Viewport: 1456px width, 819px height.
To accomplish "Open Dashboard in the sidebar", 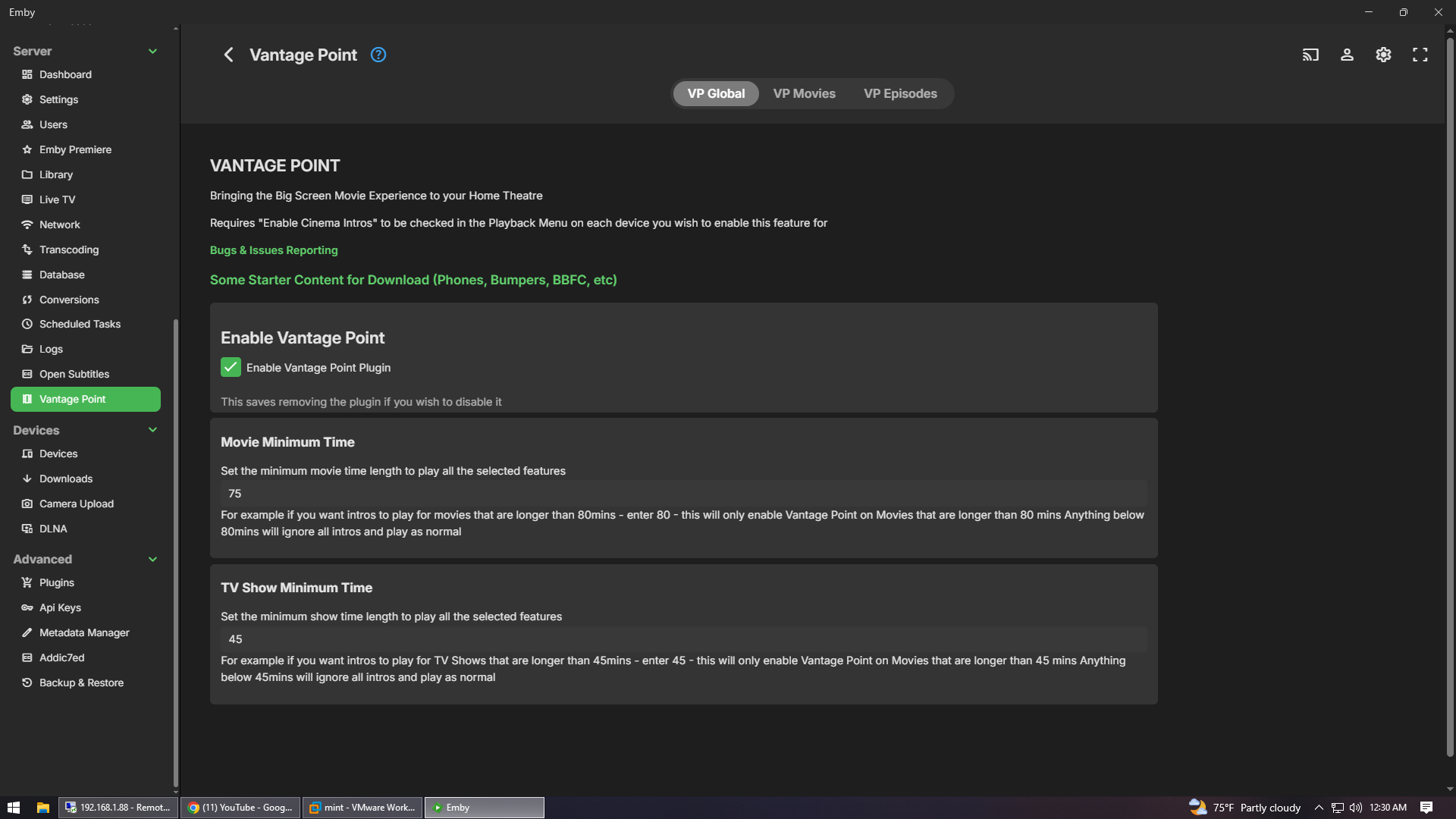I will pyautogui.click(x=65, y=74).
